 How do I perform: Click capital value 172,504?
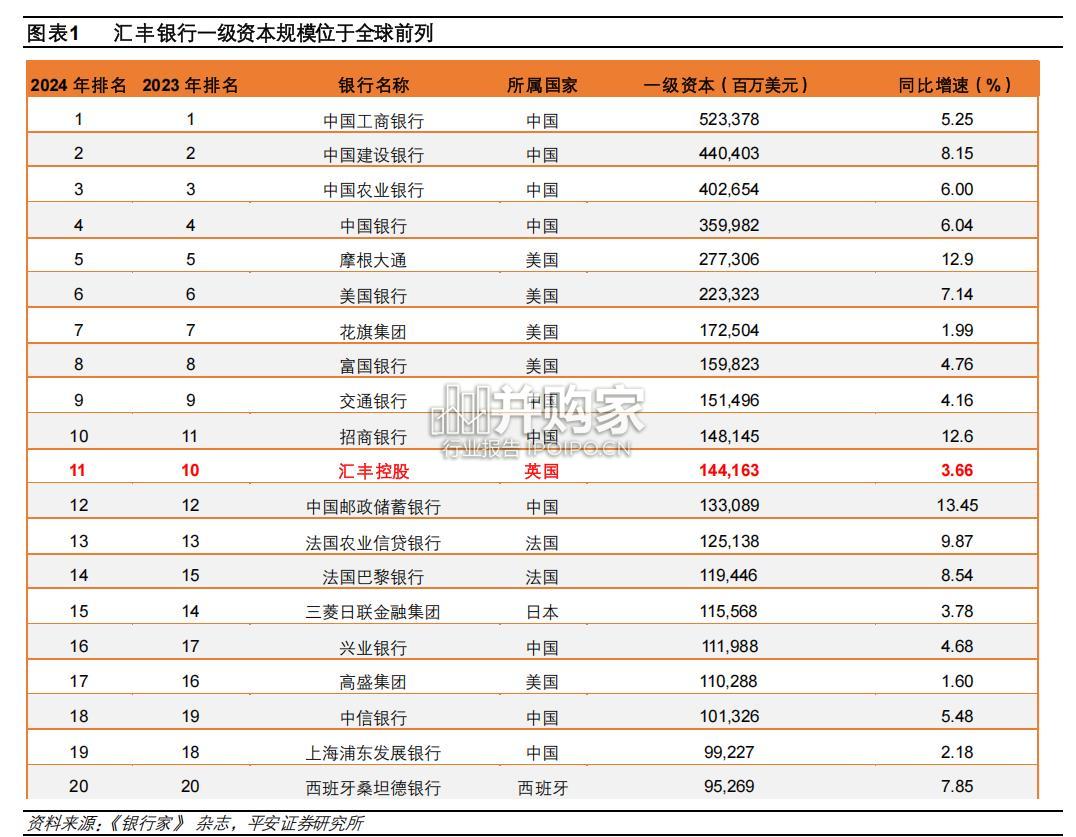coord(729,330)
